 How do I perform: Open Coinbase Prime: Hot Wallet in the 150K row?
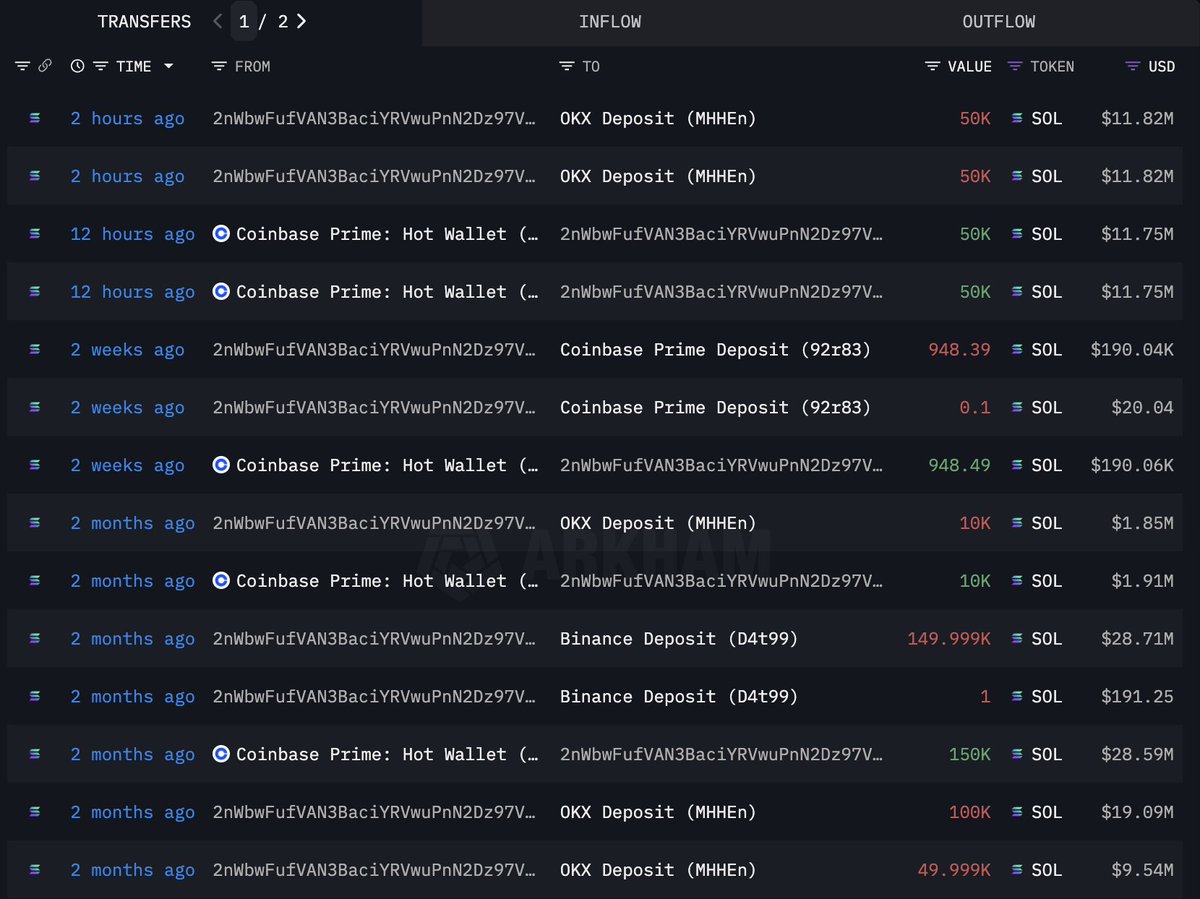click(387, 755)
